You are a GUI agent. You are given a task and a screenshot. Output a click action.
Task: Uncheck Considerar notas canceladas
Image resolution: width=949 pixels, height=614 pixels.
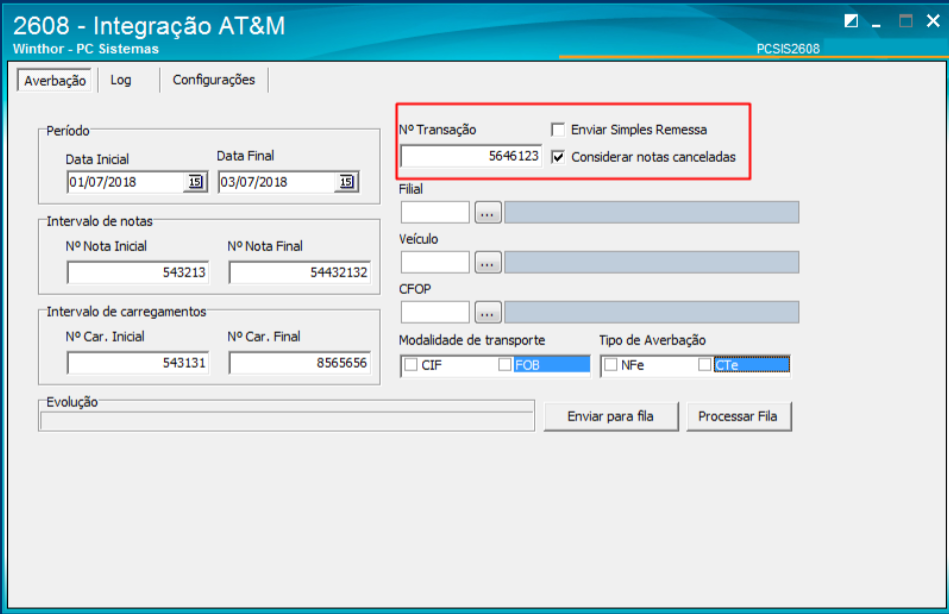(x=558, y=157)
